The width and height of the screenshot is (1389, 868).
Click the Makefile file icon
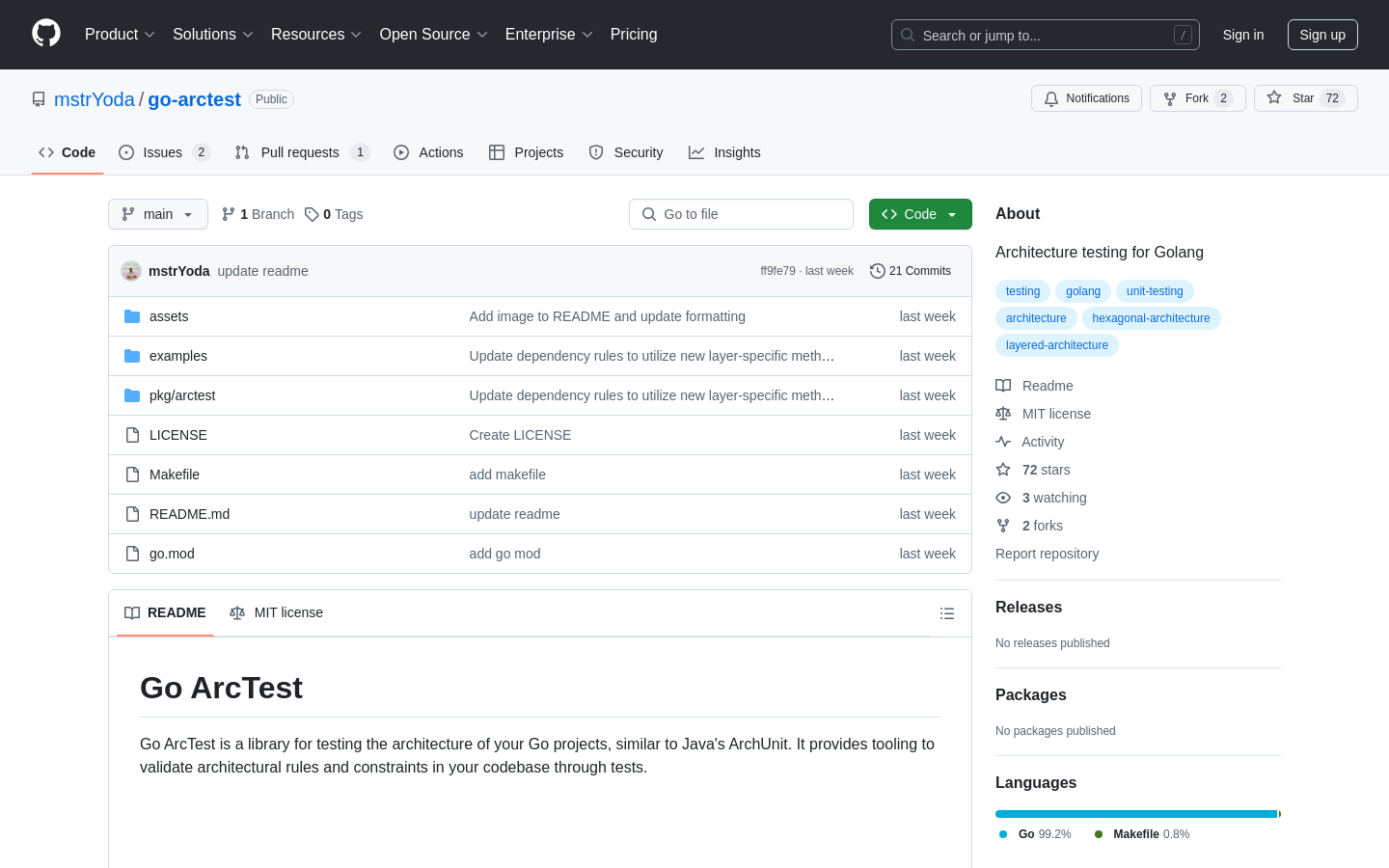click(x=132, y=475)
